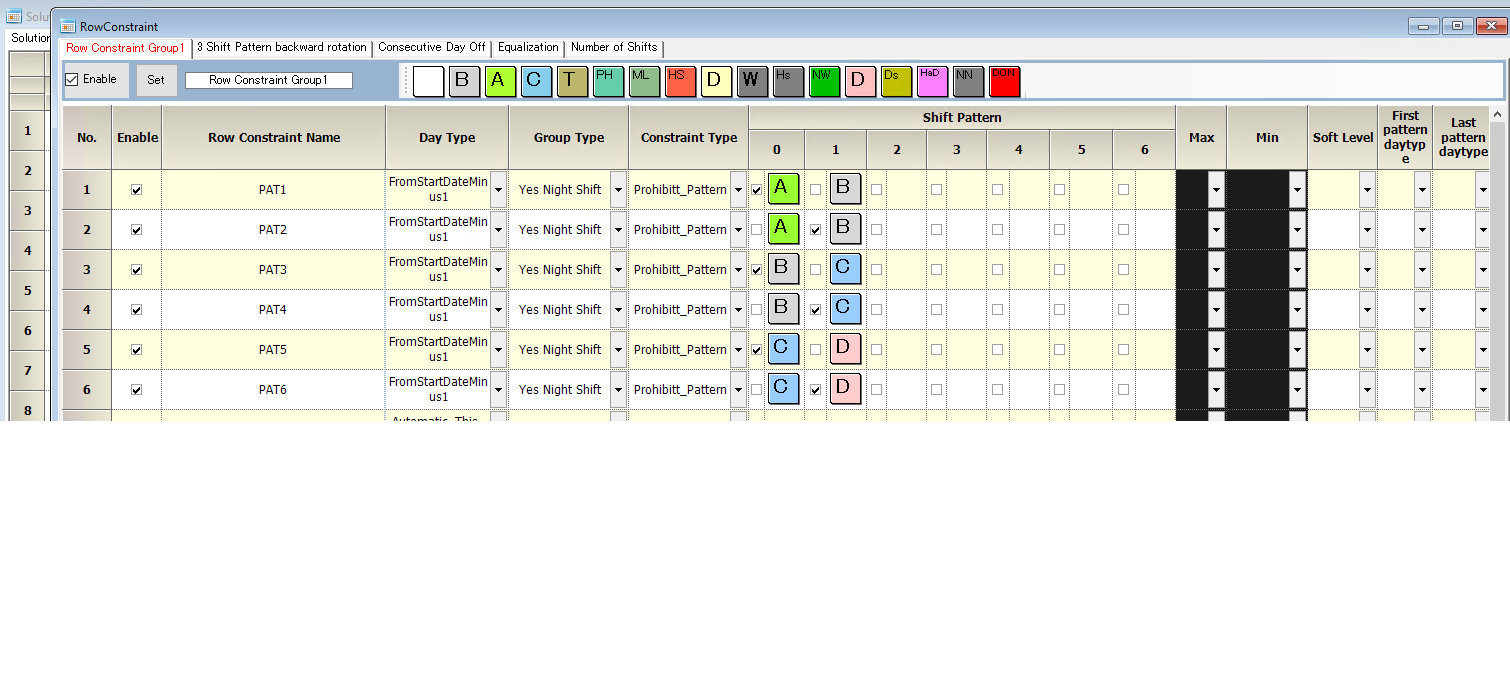Click PAT6 row's blue C shift pattern icon
1510x692 pixels.
pyautogui.click(x=783, y=388)
